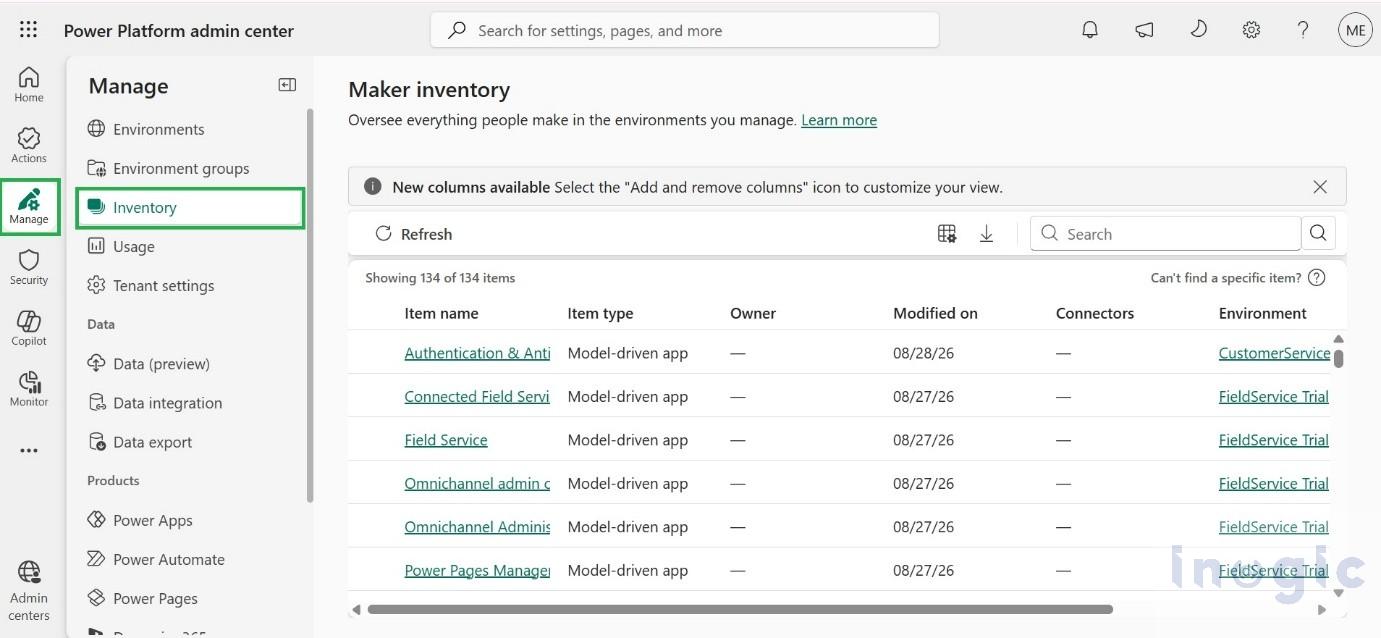
Task: Sort by Item name column header
Action: 441,313
